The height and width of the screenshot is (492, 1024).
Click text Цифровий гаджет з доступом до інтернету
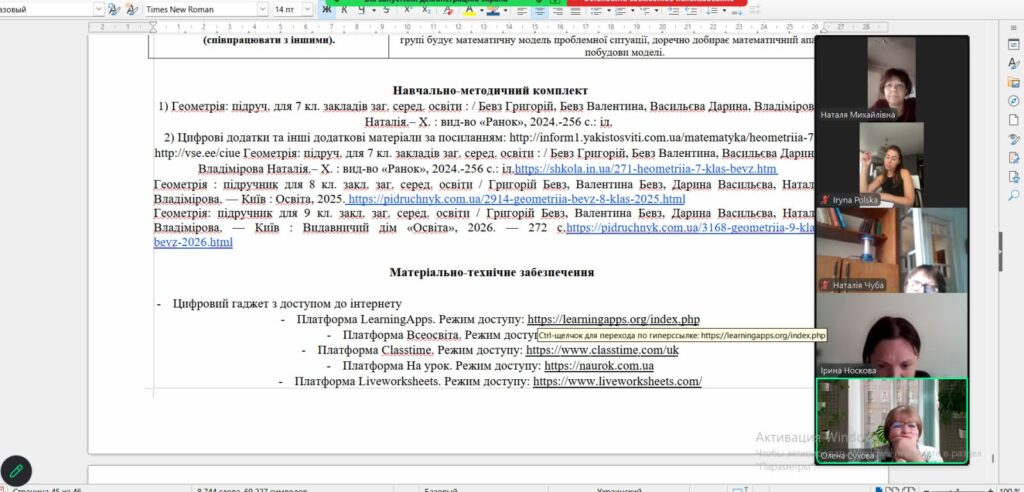287,304
